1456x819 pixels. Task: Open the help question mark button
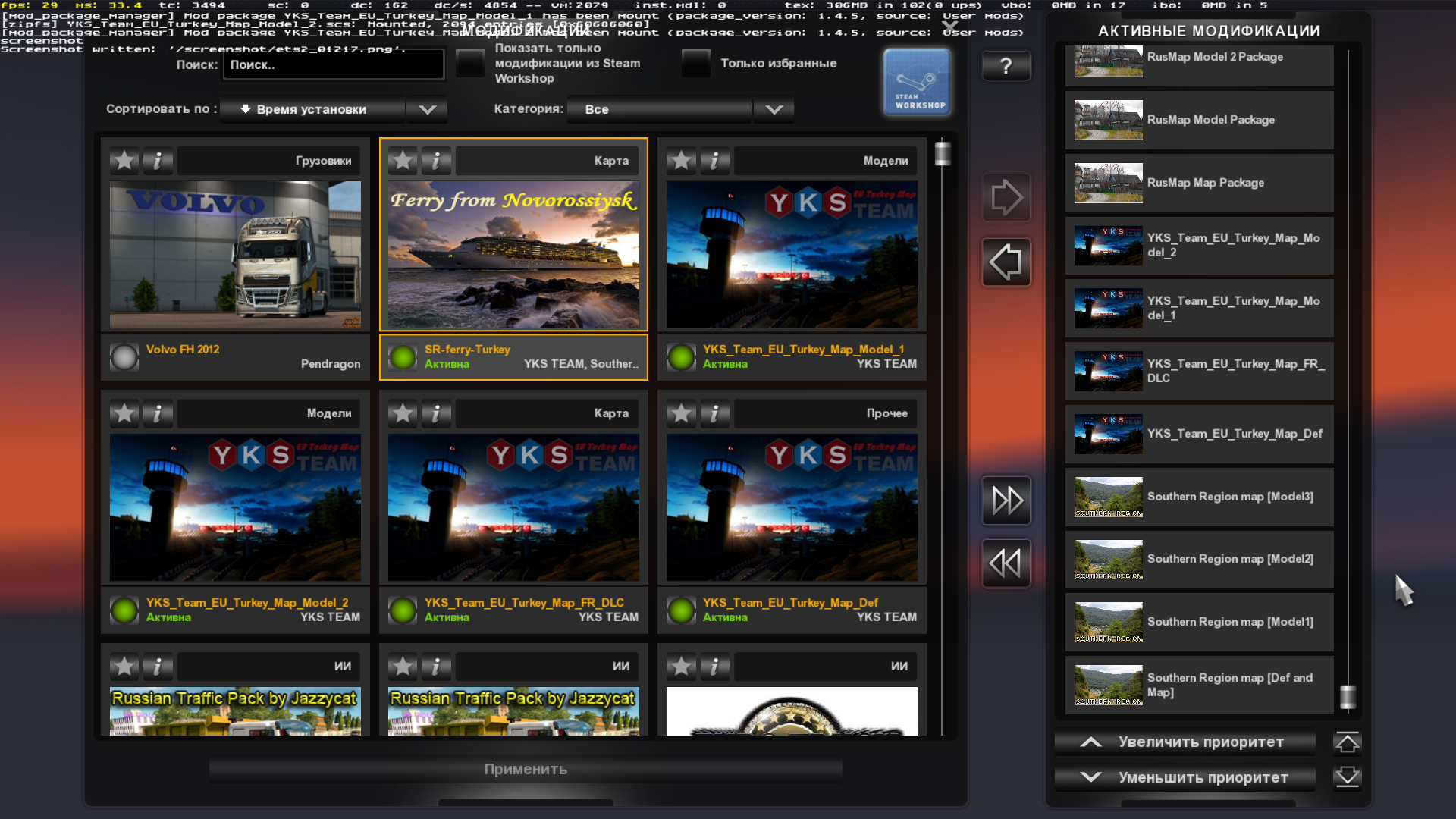pos(1006,66)
